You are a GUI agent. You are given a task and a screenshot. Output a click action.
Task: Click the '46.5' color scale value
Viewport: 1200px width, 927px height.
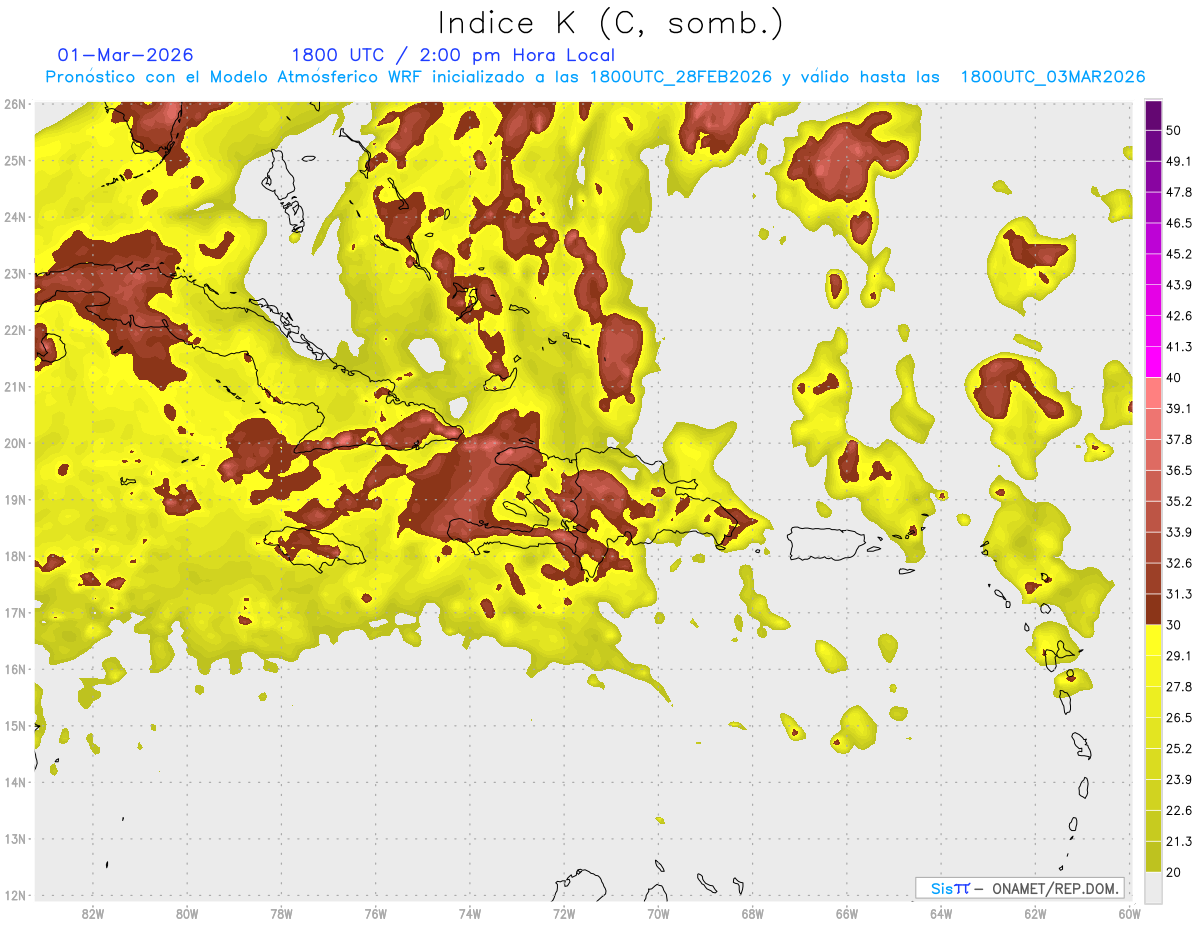coord(1178,223)
